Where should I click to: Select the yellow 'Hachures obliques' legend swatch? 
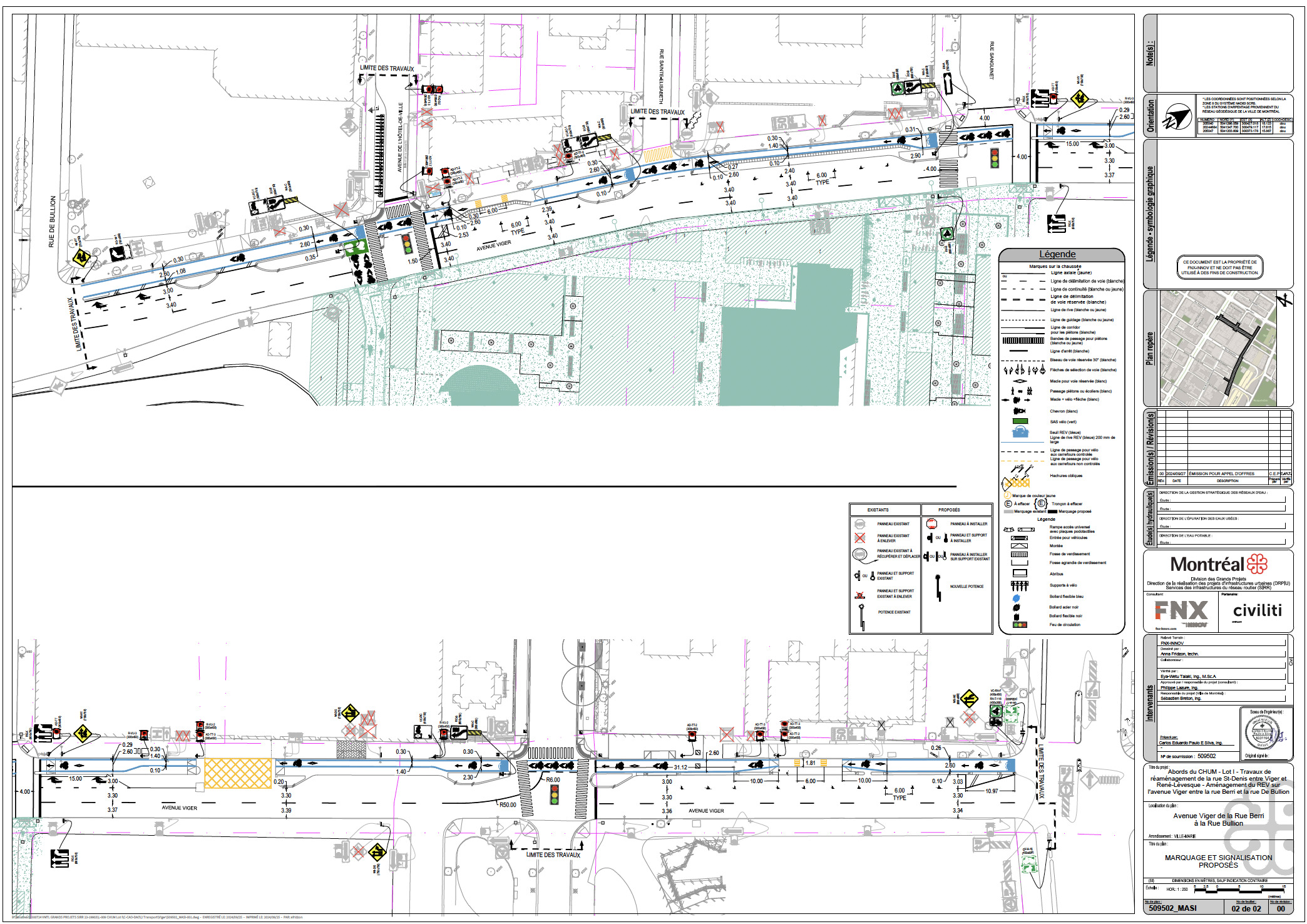click(1018, 481)
